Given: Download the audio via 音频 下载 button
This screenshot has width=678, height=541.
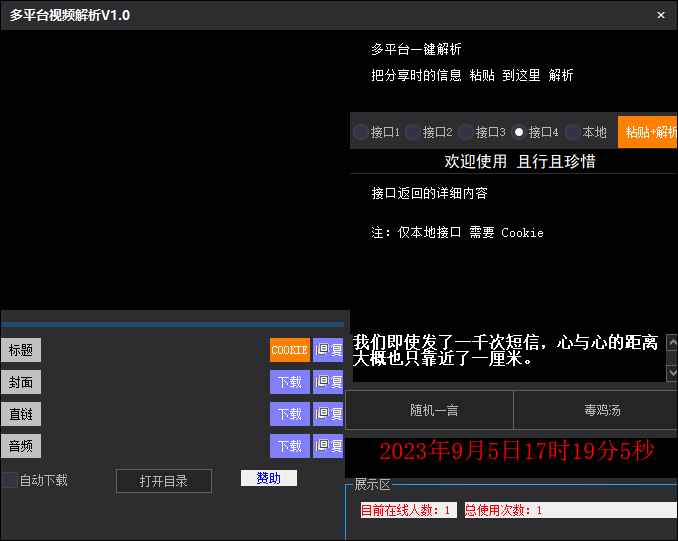Looking at the screenshot, I should pos(289,446).
